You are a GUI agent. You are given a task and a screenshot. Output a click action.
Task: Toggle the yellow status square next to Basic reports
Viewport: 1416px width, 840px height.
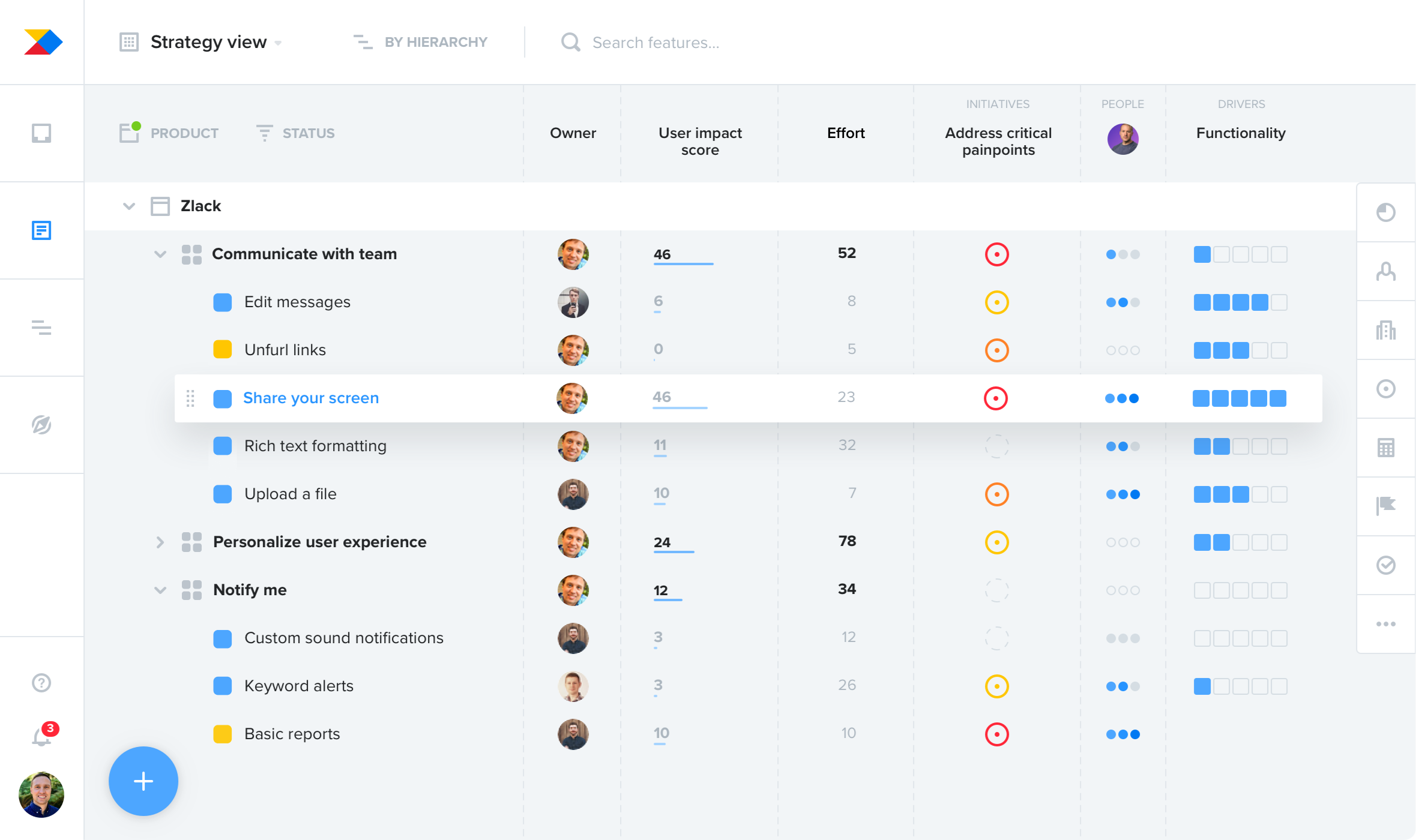pyautogui.click(x=222, y=734)
